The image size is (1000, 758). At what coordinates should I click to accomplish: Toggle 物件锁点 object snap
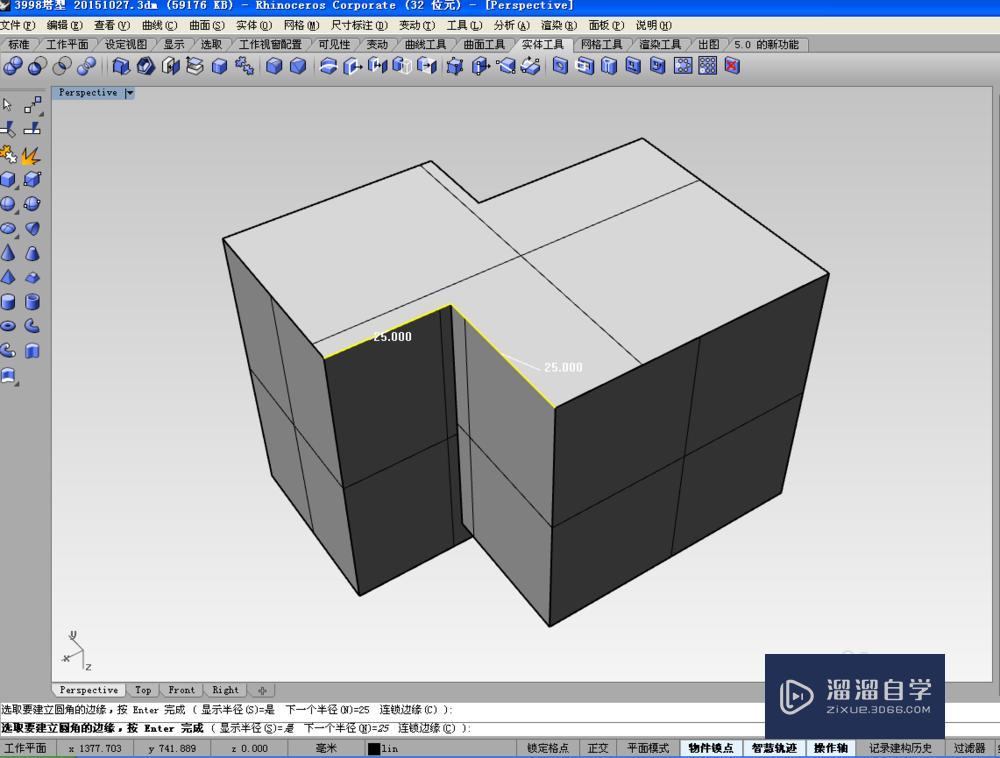point(710,748)
